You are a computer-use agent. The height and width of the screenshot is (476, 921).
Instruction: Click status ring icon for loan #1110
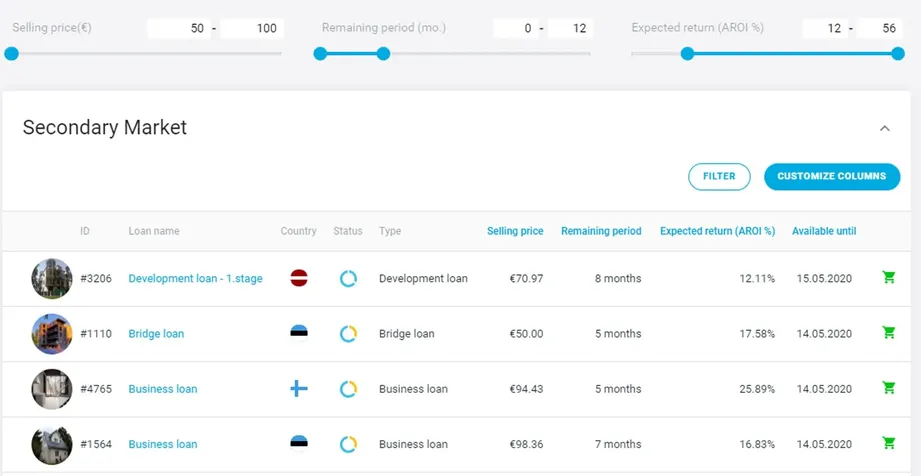(348, 334)
